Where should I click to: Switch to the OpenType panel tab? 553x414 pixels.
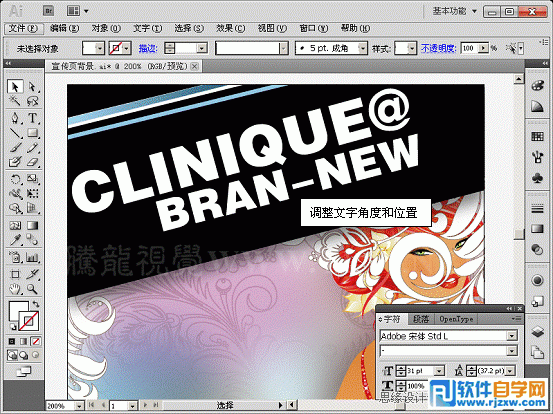click(x=456, y=319)
